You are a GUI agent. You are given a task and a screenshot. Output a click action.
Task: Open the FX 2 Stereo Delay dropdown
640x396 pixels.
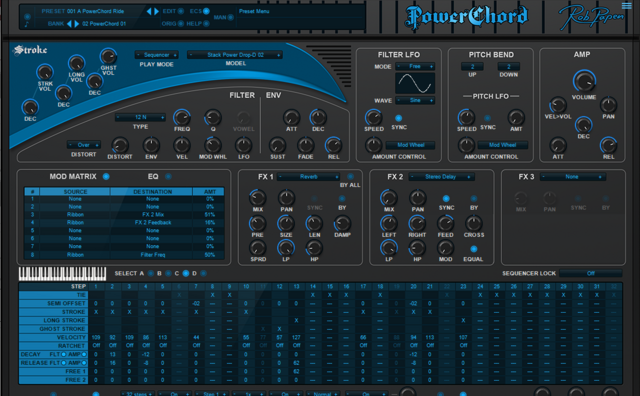click(x=441, y=177)
